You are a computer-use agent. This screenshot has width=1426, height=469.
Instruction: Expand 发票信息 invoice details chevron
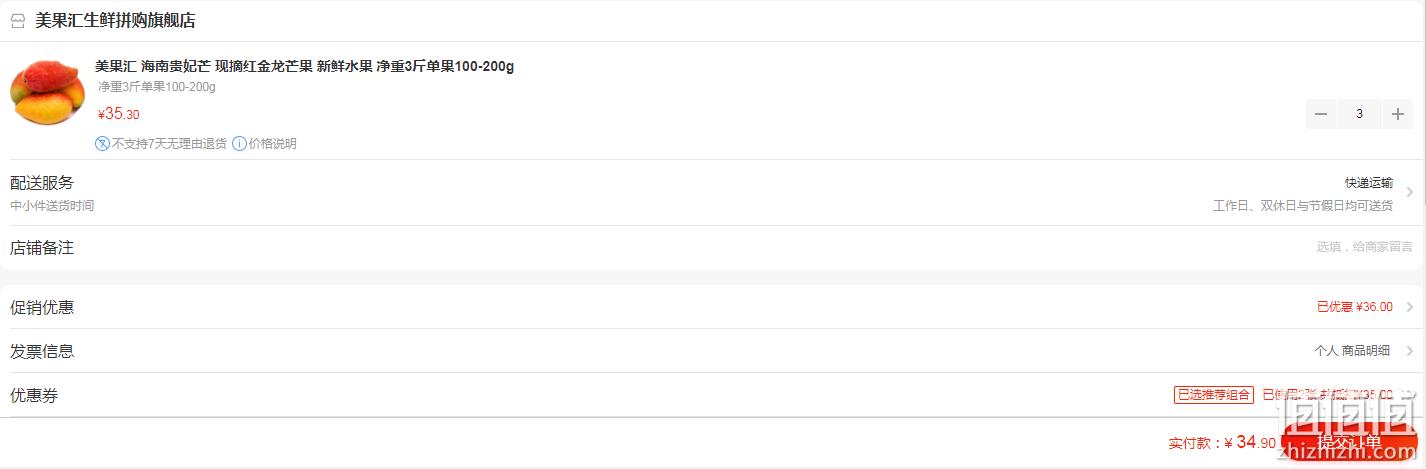click(x=1409, y=351)
